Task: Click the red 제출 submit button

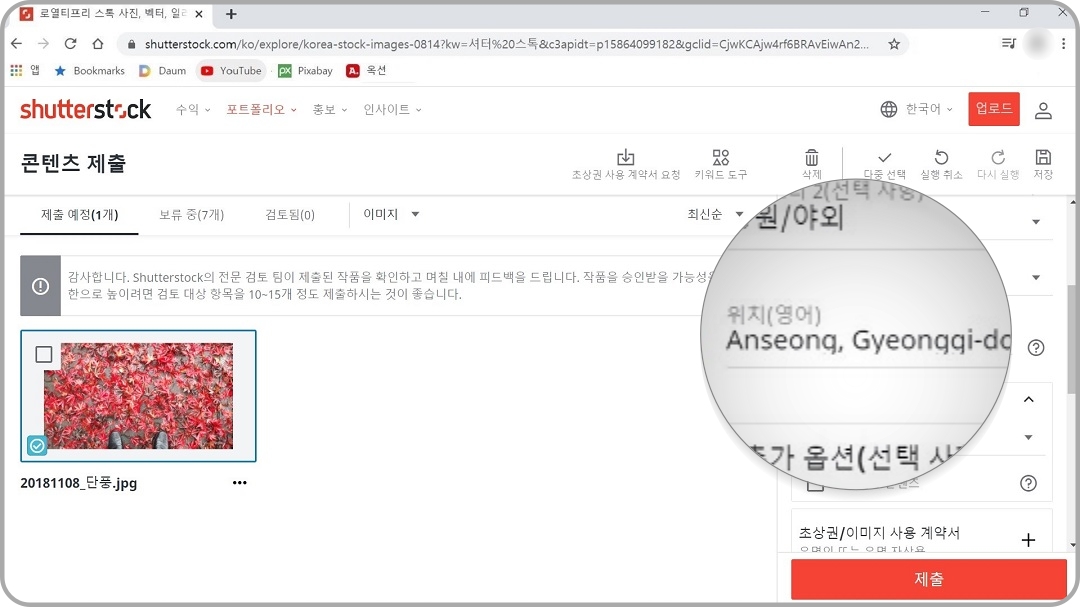Action: pos(927,579)
